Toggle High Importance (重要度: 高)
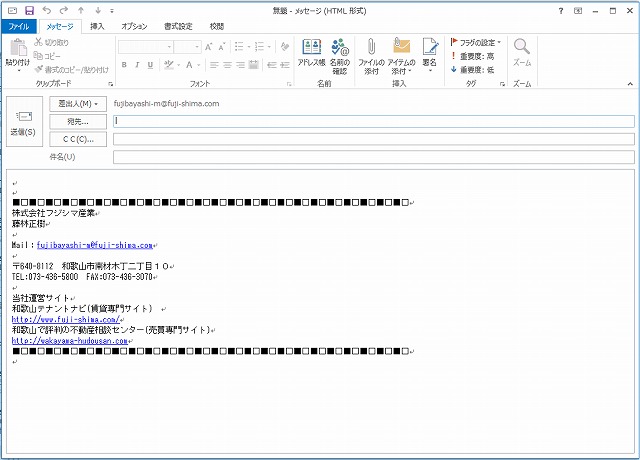This screenshot has width=640, height=460. (x=475, y=56)
